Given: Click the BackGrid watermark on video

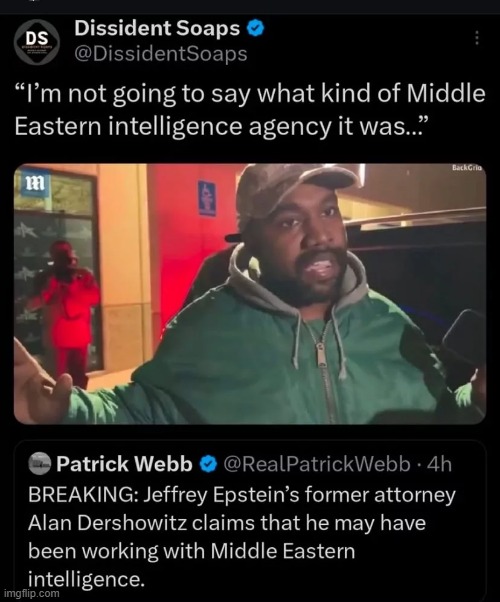Looking at the screenshot, I should coord(467,168).
